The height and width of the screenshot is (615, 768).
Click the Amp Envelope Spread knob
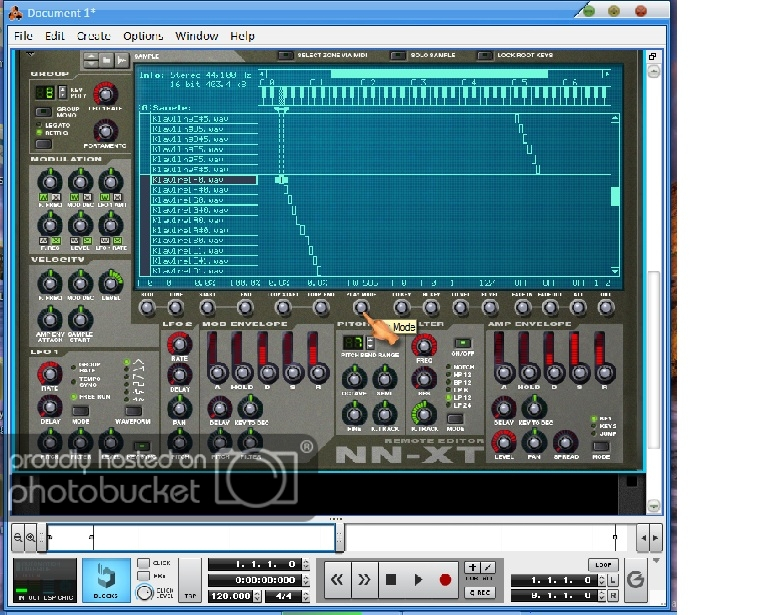click(565, 442)
